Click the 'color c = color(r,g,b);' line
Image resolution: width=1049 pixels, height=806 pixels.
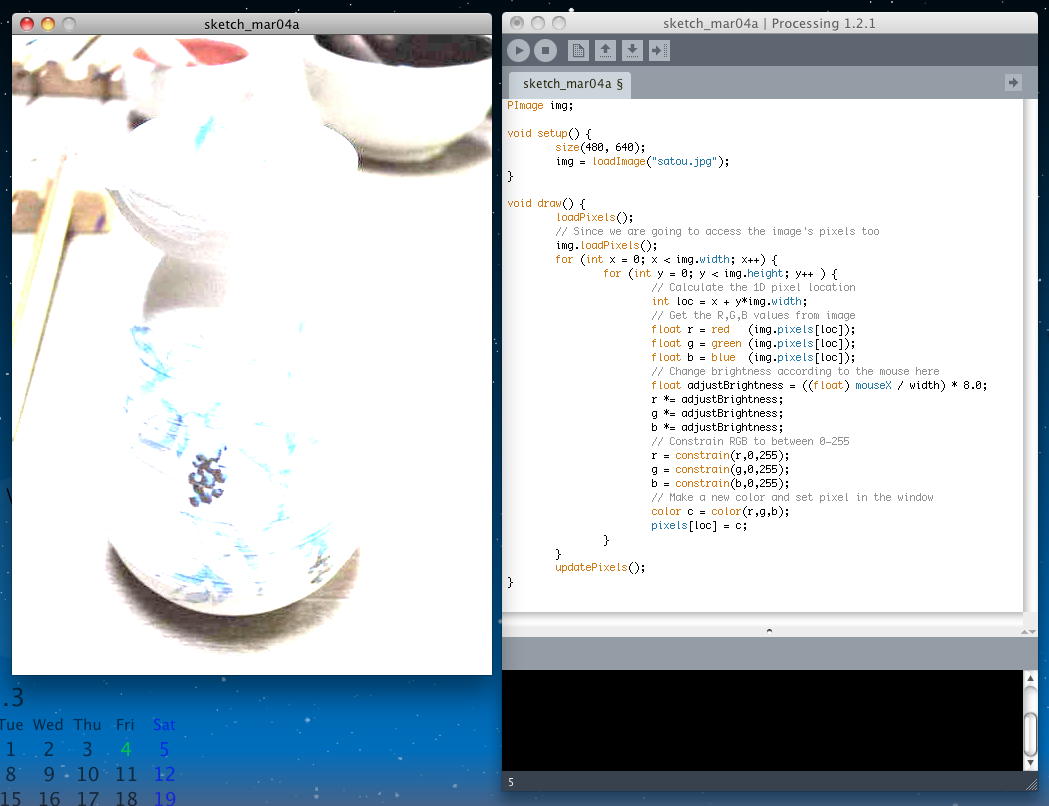[x=720, y=512]
